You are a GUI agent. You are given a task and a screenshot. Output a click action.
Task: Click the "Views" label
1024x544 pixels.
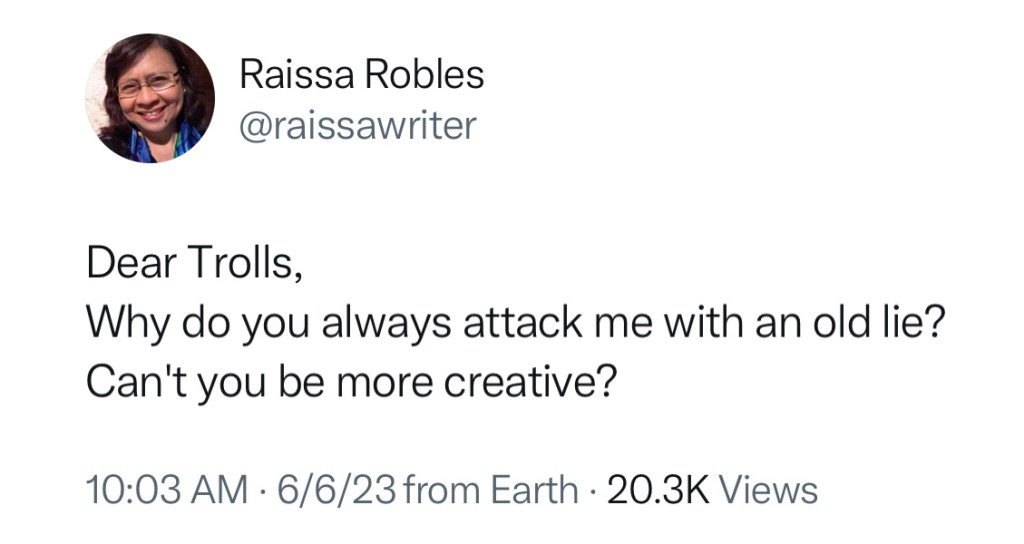coord(768,490)
